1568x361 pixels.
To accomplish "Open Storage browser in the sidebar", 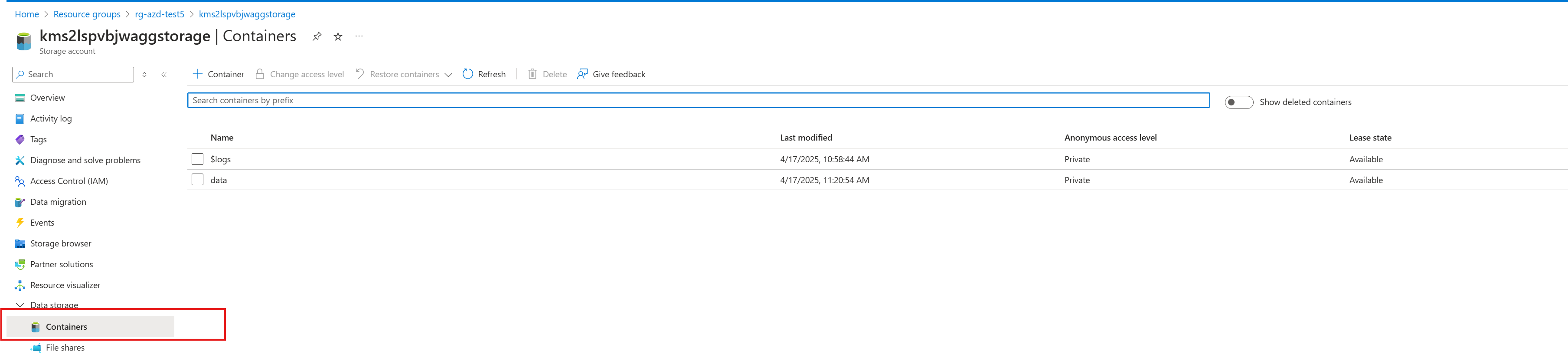I will click(60, 243).
